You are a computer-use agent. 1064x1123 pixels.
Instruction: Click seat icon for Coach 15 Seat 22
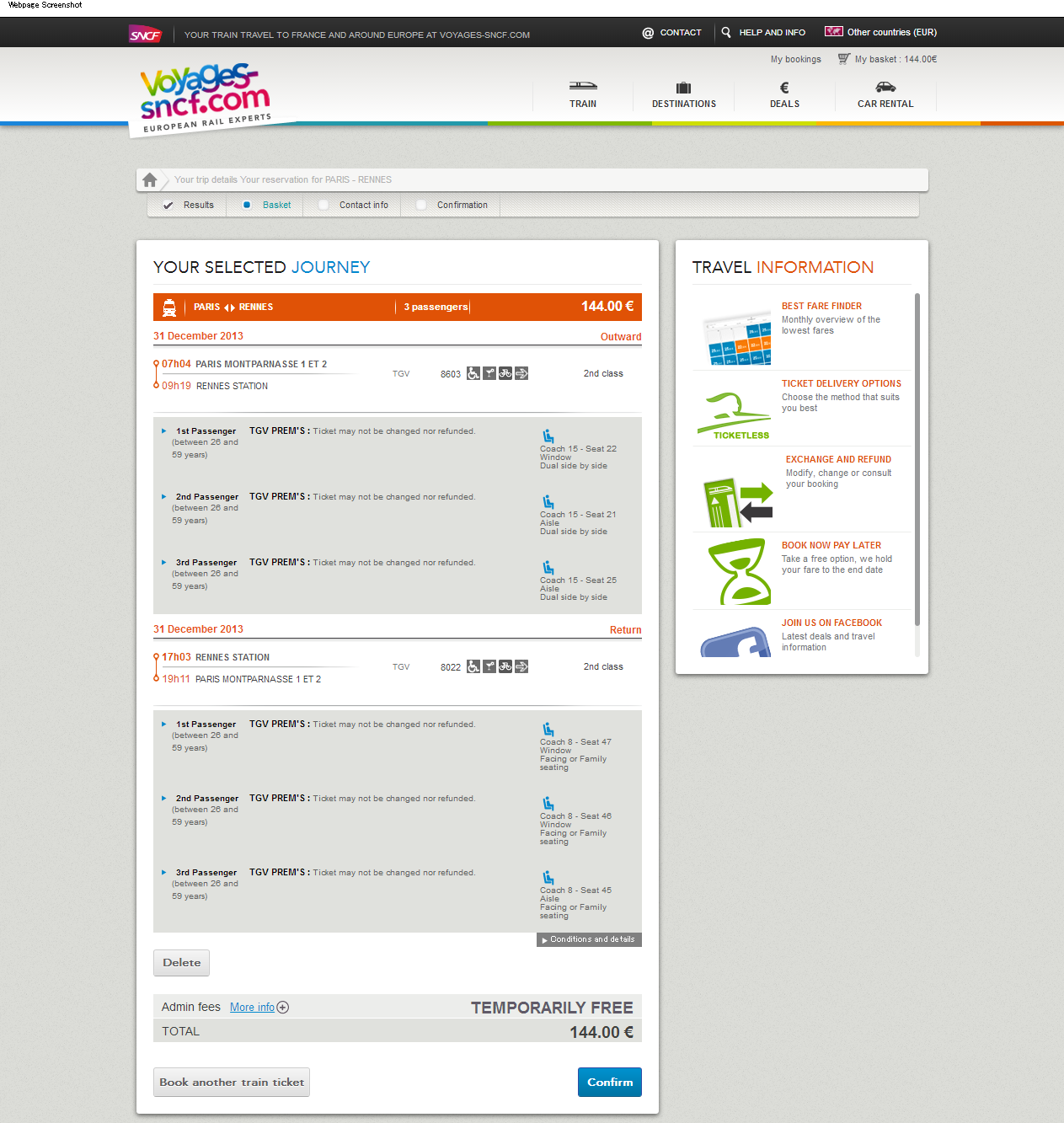pyautogui.click(x=548, y=436)
